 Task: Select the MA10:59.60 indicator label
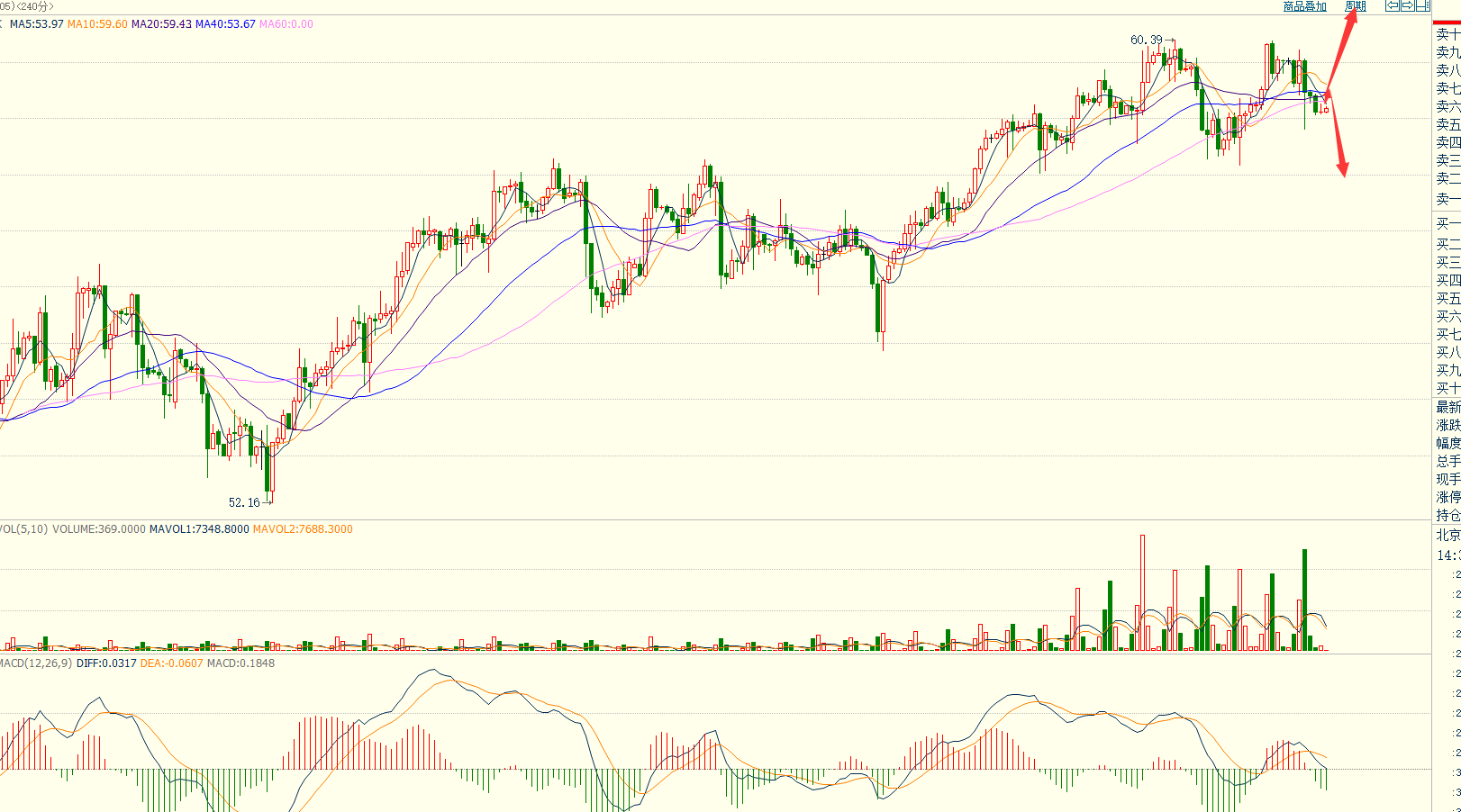tap(97, 24)
